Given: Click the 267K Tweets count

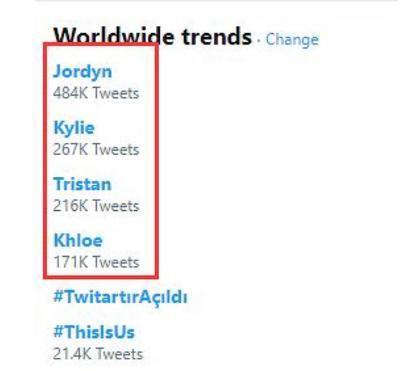Looking at the screenshot, I should click(96, 149).
